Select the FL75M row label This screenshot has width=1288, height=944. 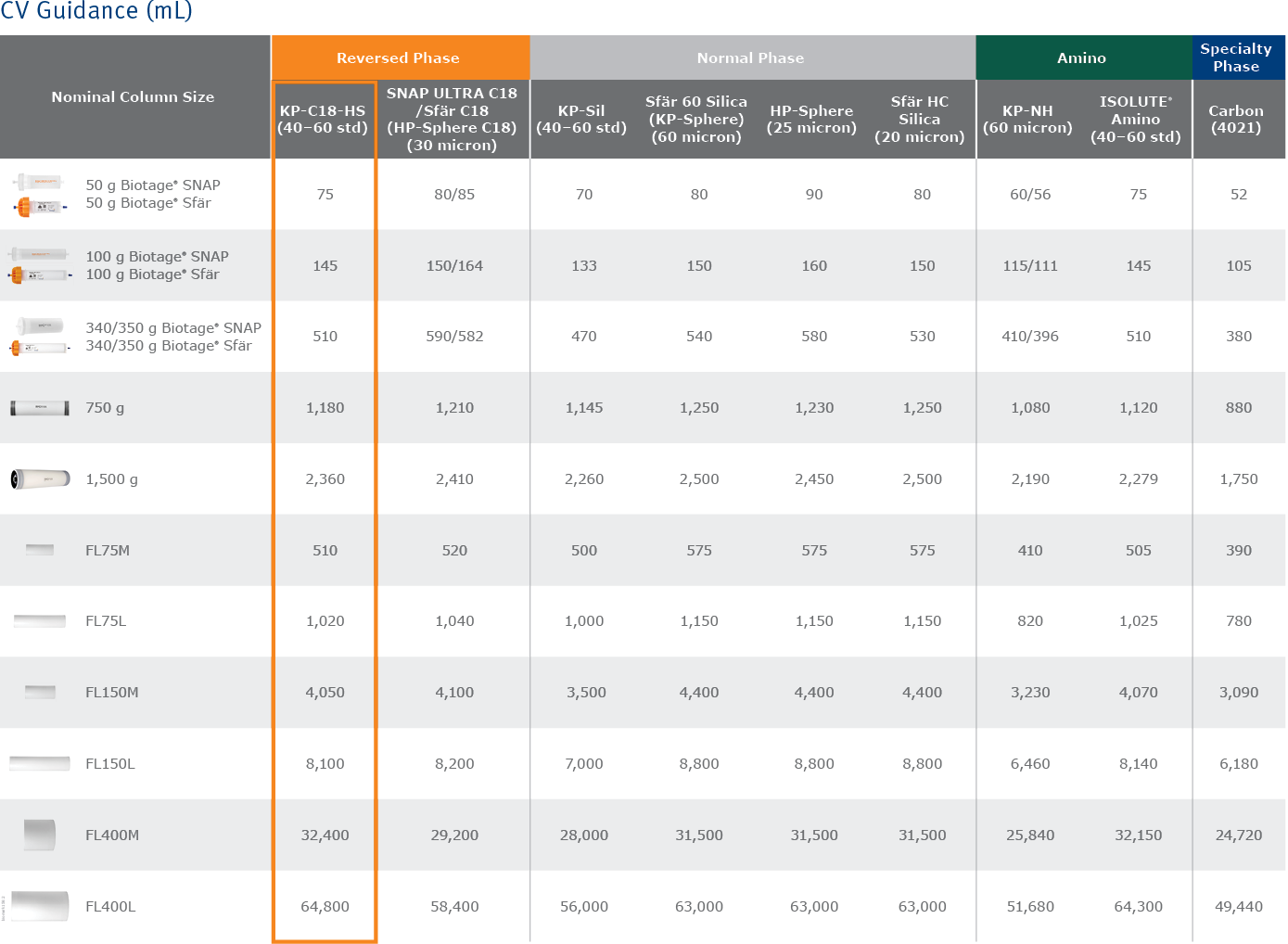coord(108,550)
